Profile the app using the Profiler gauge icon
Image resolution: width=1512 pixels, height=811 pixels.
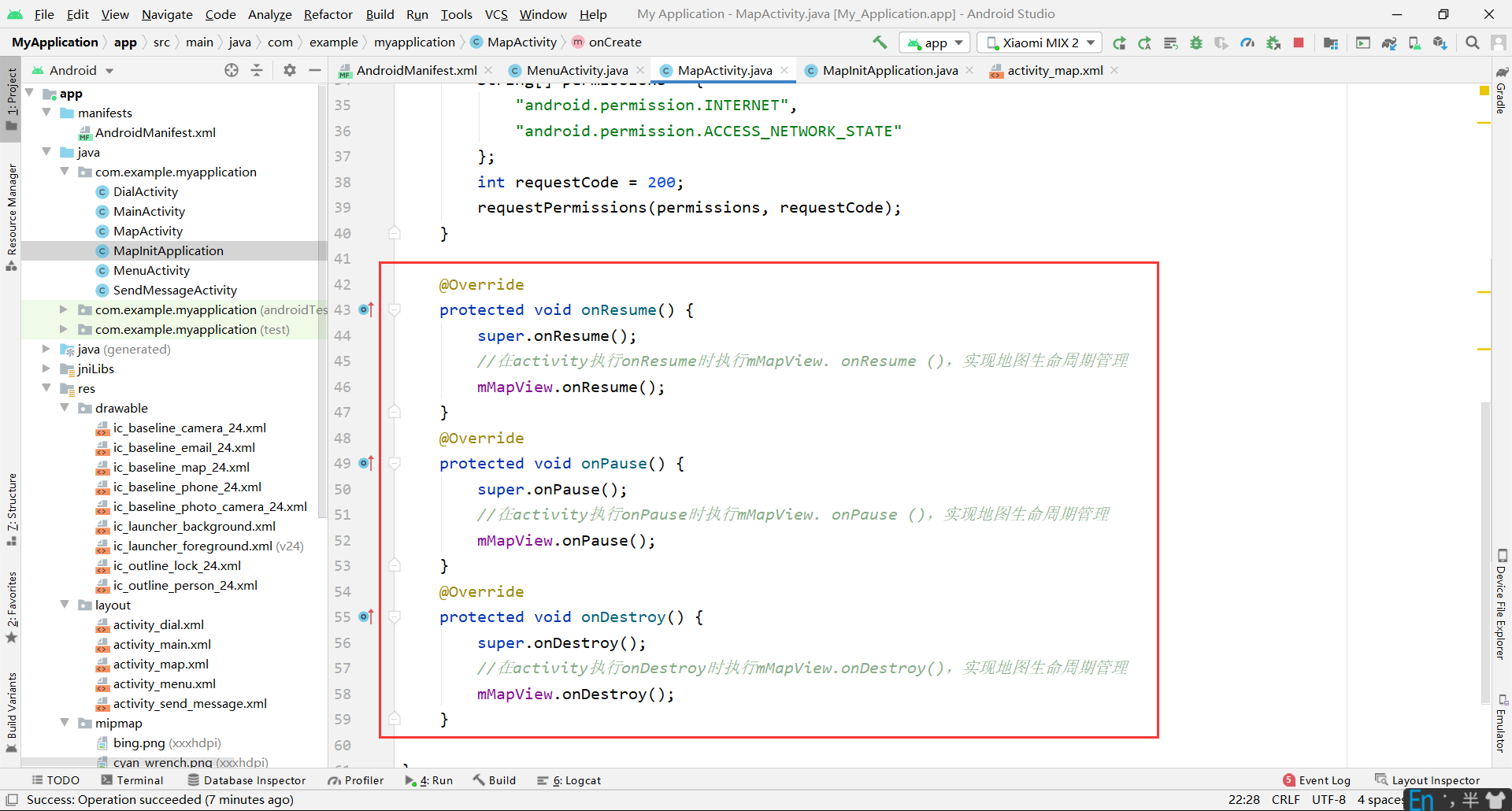tap(1247, 43)
